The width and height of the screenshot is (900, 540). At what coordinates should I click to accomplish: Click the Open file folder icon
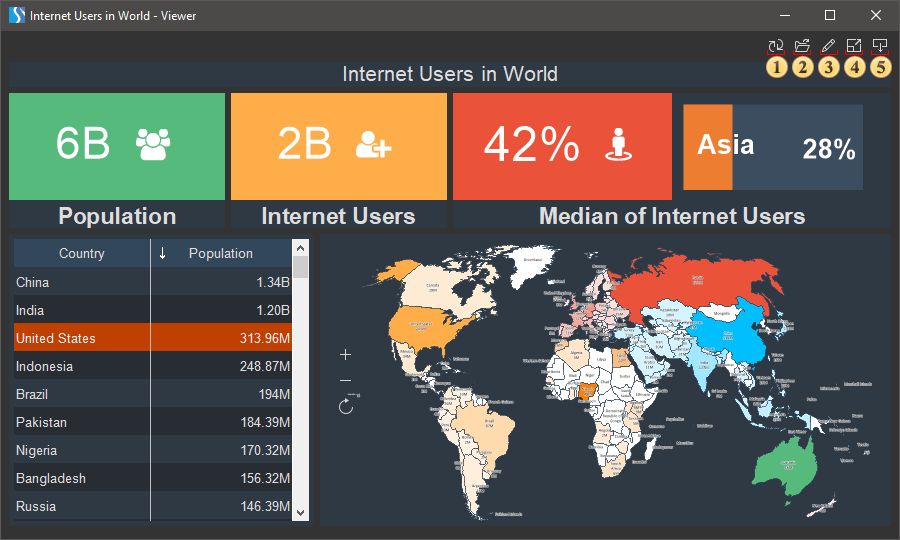coord(801,46)
